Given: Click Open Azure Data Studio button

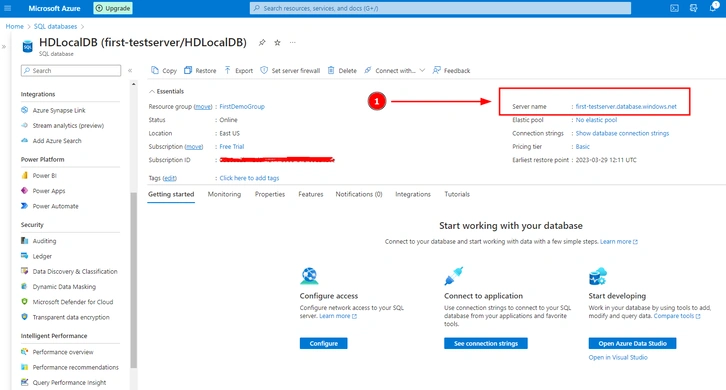Looking at the screenshot, I should [632, 343].
